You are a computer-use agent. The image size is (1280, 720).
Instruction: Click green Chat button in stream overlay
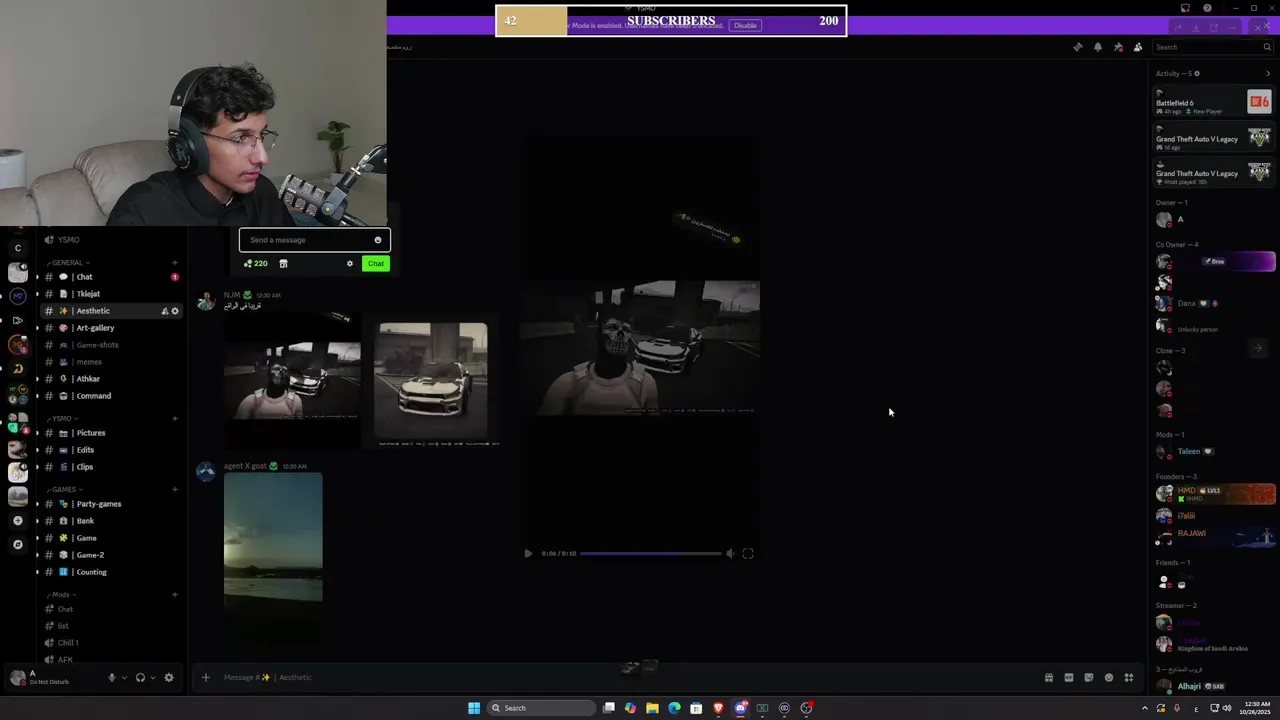(375, 264)
